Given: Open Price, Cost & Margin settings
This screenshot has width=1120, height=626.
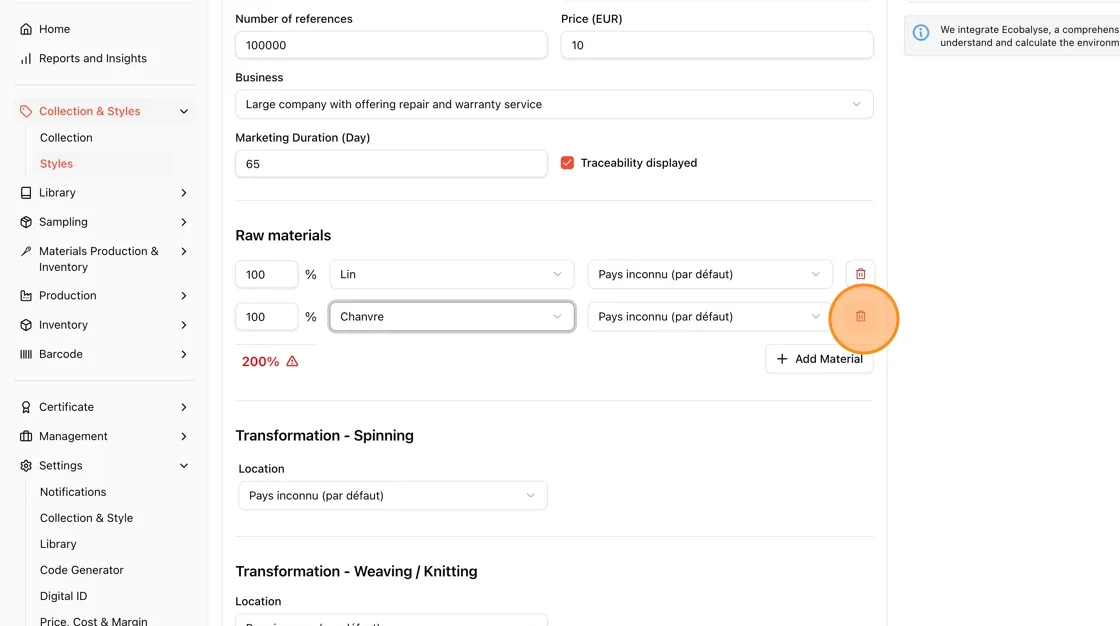Looking at the screenshot, I should coord(94,620).
